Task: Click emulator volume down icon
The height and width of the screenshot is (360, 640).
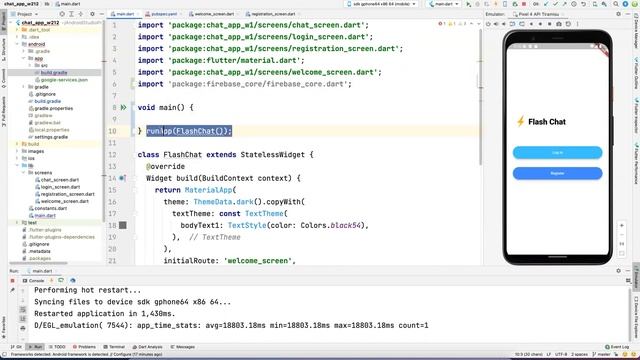Action: (504, 24)
